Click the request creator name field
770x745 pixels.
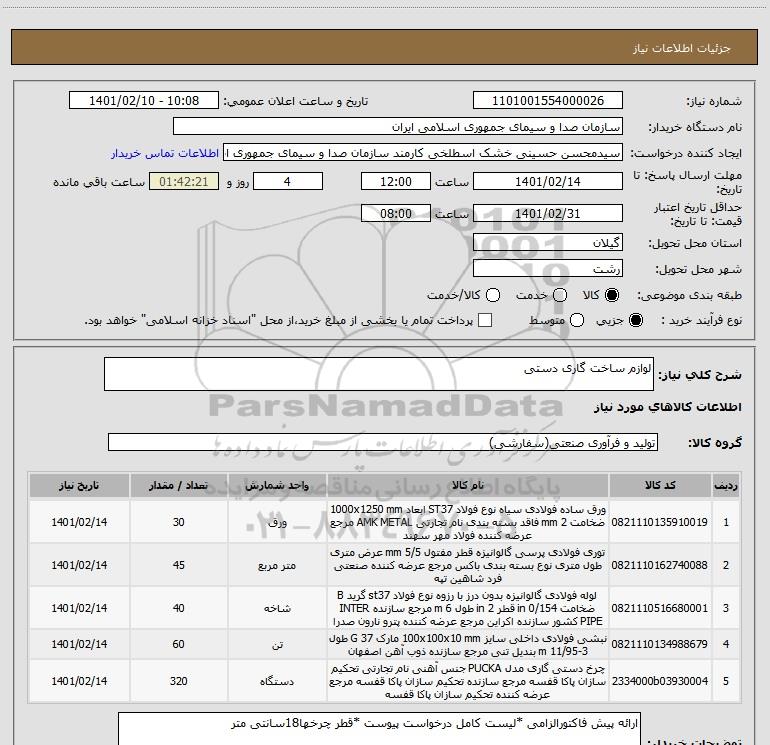click(x=423, y=153)
